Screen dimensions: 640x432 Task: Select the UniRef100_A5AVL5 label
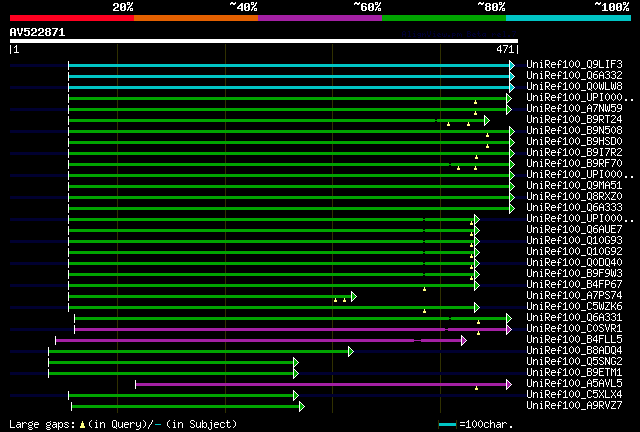[574, 384]
